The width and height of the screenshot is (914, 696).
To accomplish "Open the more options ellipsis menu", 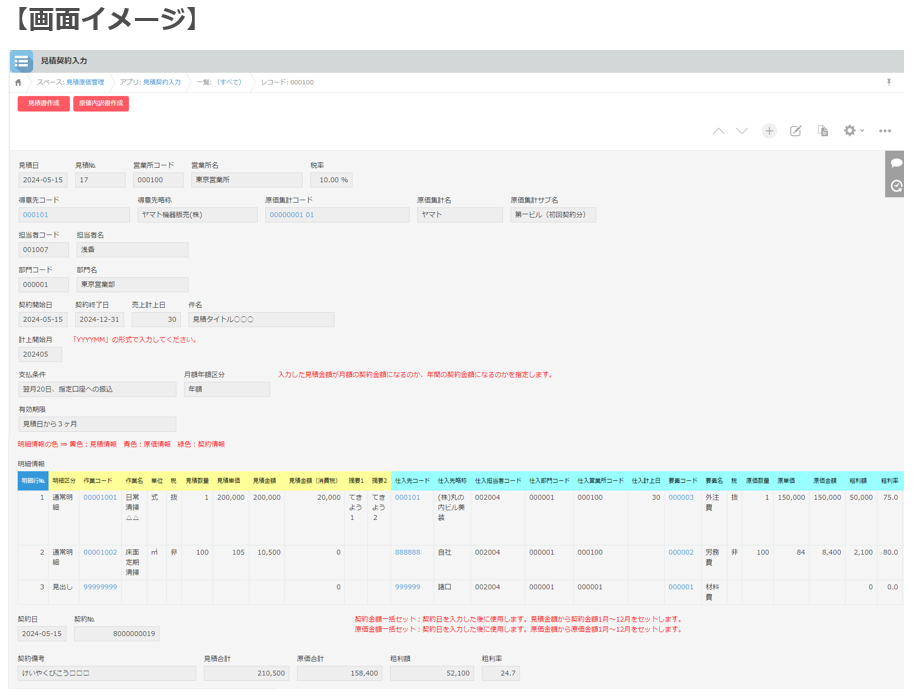I will 885,131.
